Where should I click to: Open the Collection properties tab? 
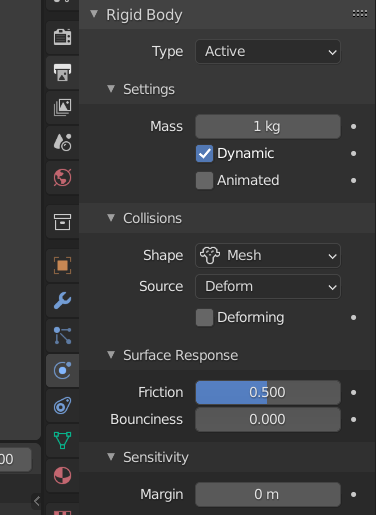[x=63, y=222]
